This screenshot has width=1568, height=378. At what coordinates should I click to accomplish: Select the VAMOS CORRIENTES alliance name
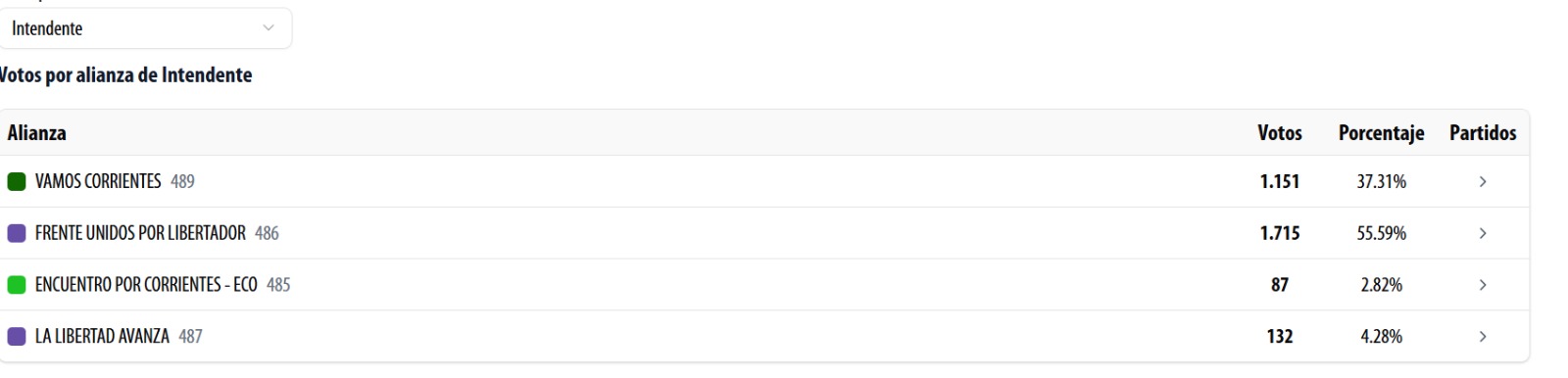coord(98,182)
